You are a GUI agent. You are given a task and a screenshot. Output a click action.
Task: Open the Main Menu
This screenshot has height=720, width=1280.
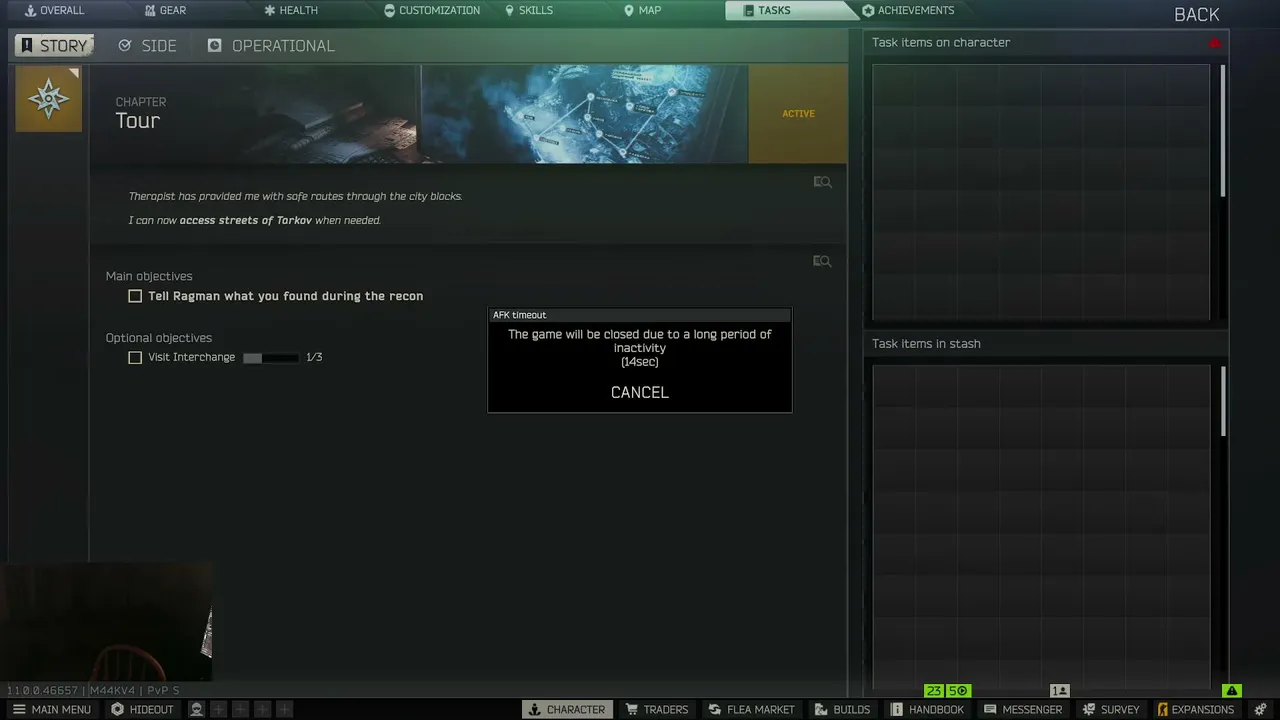pos(51,709)
